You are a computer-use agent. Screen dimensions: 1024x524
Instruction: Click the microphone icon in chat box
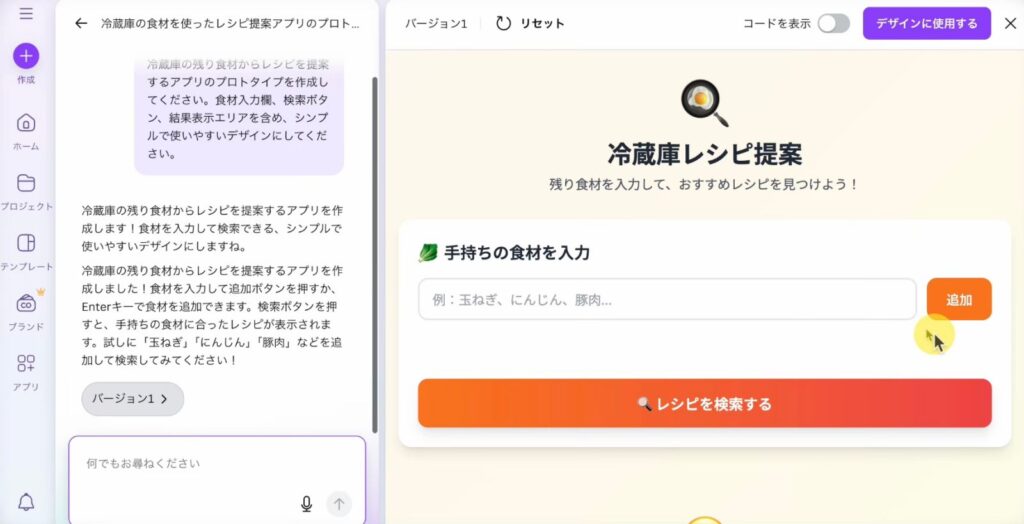tap(306, 504)
